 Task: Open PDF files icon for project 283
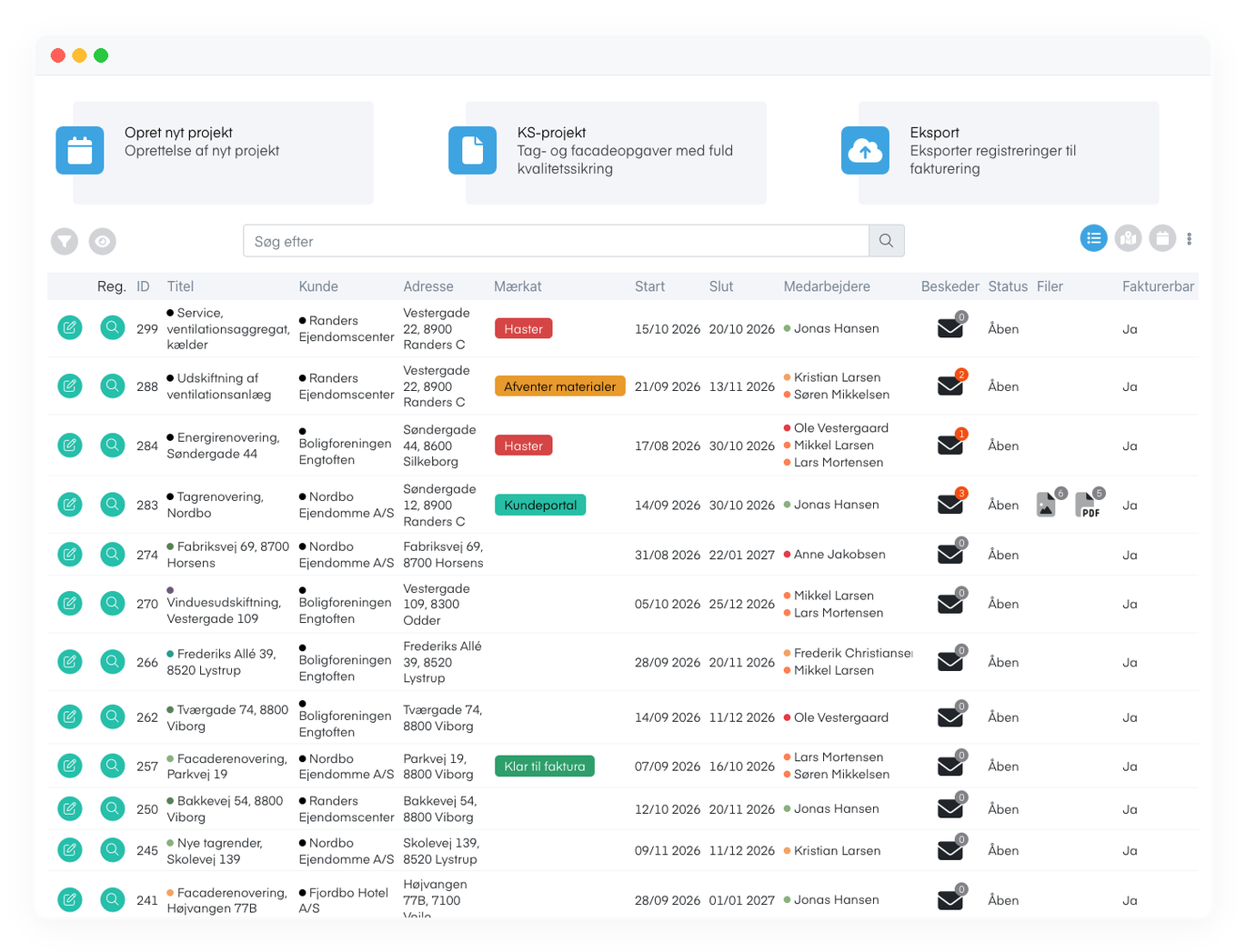point(1089,503)
